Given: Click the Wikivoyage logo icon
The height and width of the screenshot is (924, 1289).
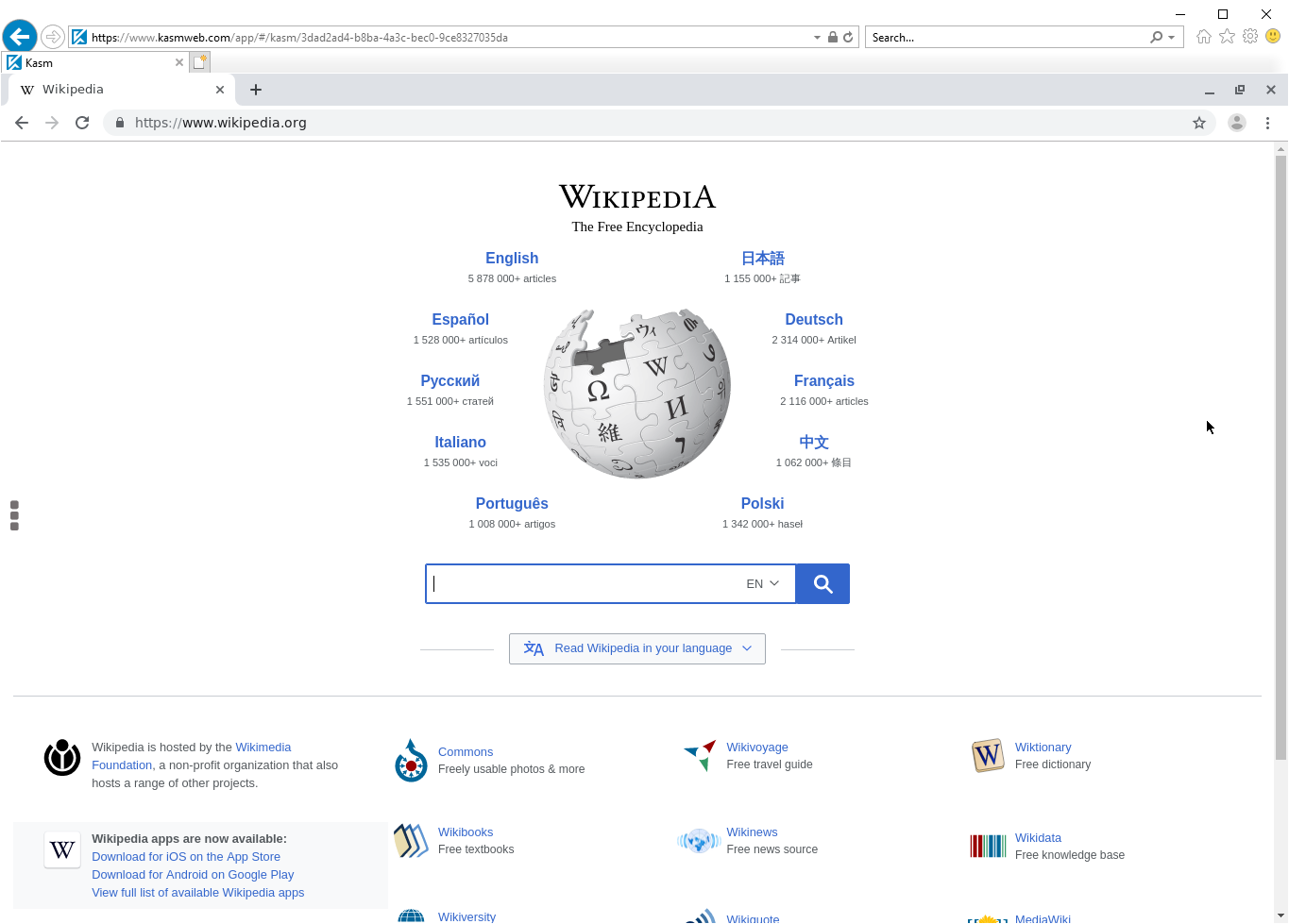Looking at the screenshot, I should click(700, 755).
